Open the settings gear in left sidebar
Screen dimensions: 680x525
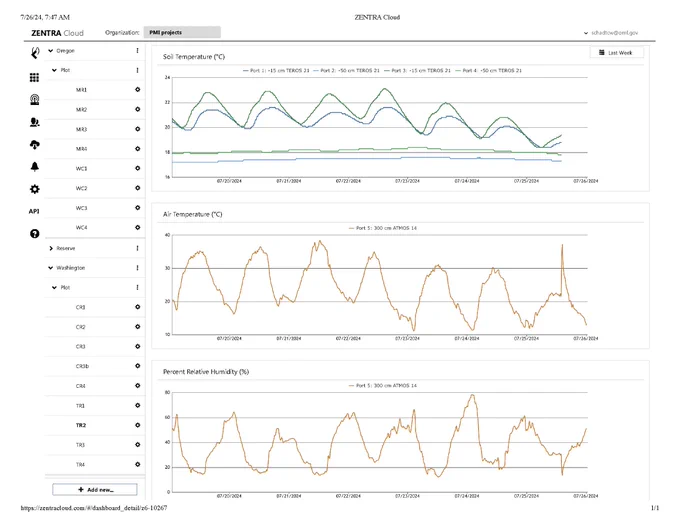(35, 189)
